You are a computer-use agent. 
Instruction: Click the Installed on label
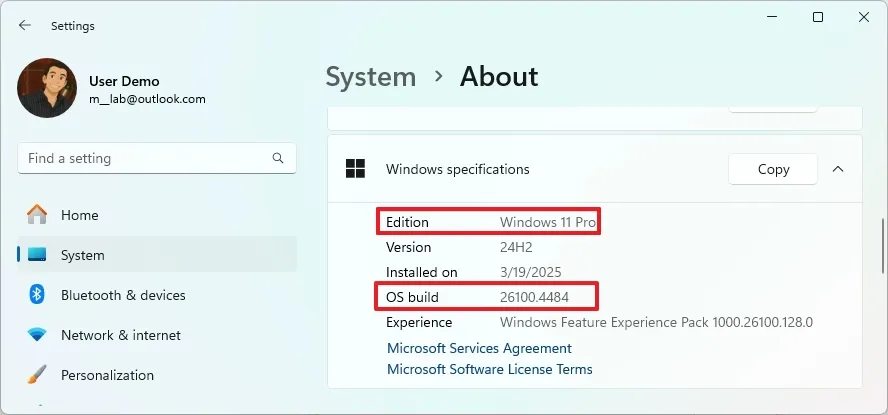click(421, 272)
